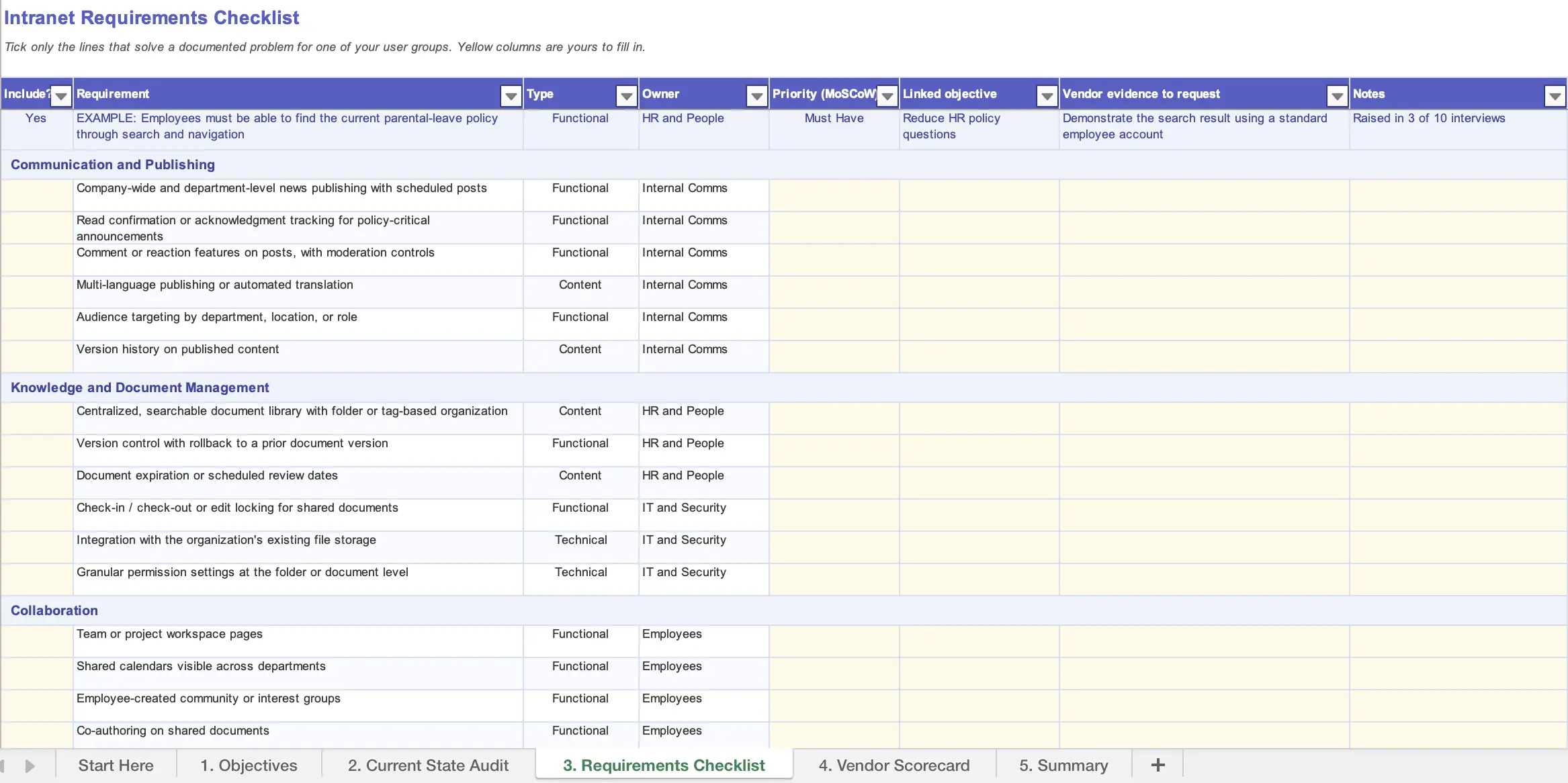Open the Linked objective filter dropdown
This screenshot has height=783, width=1568.
tap(1047, 96)
